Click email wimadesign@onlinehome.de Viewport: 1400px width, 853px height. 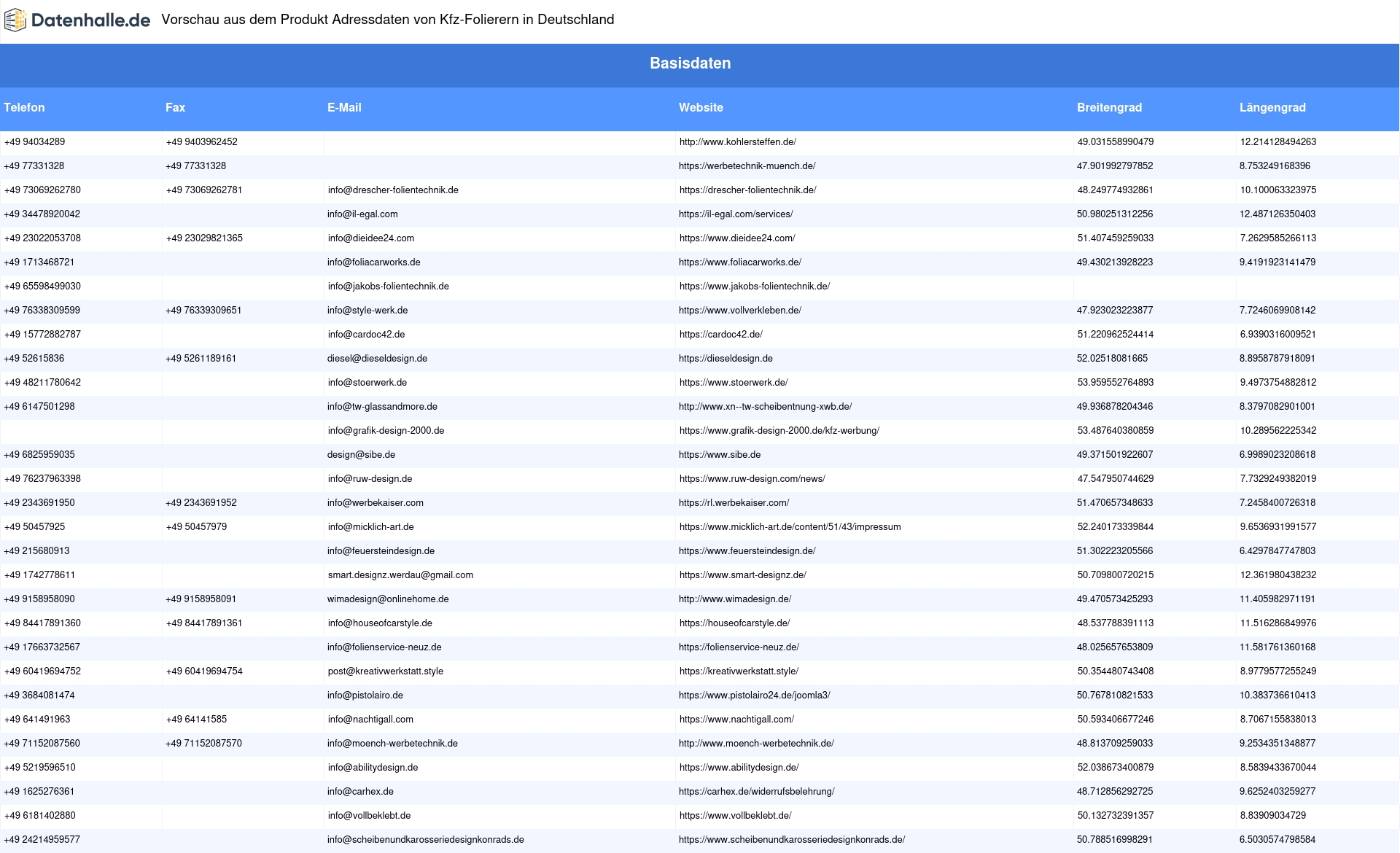388,599
